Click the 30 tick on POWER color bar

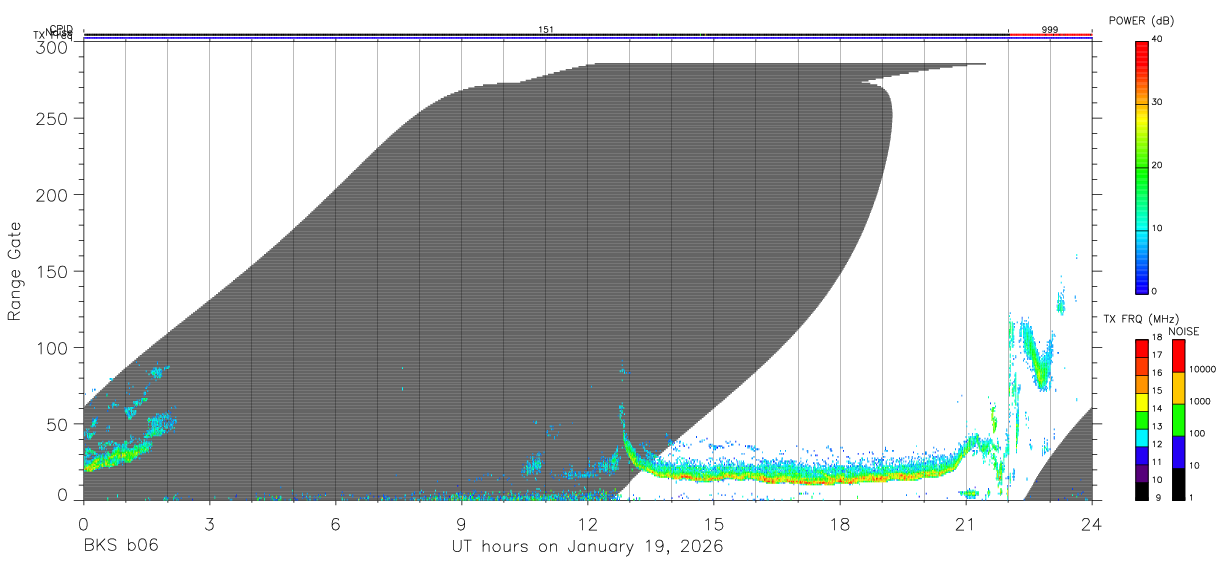(x=1159, y=103)
